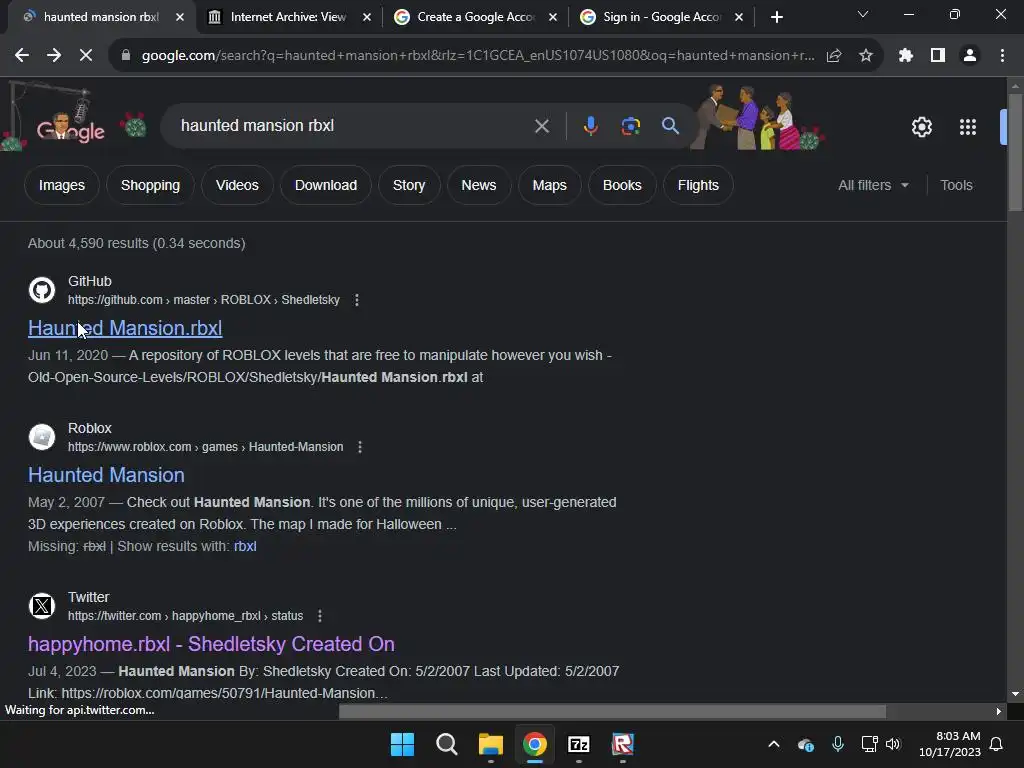Open 7-Zip from the taskbar

[x=579, y=744]
